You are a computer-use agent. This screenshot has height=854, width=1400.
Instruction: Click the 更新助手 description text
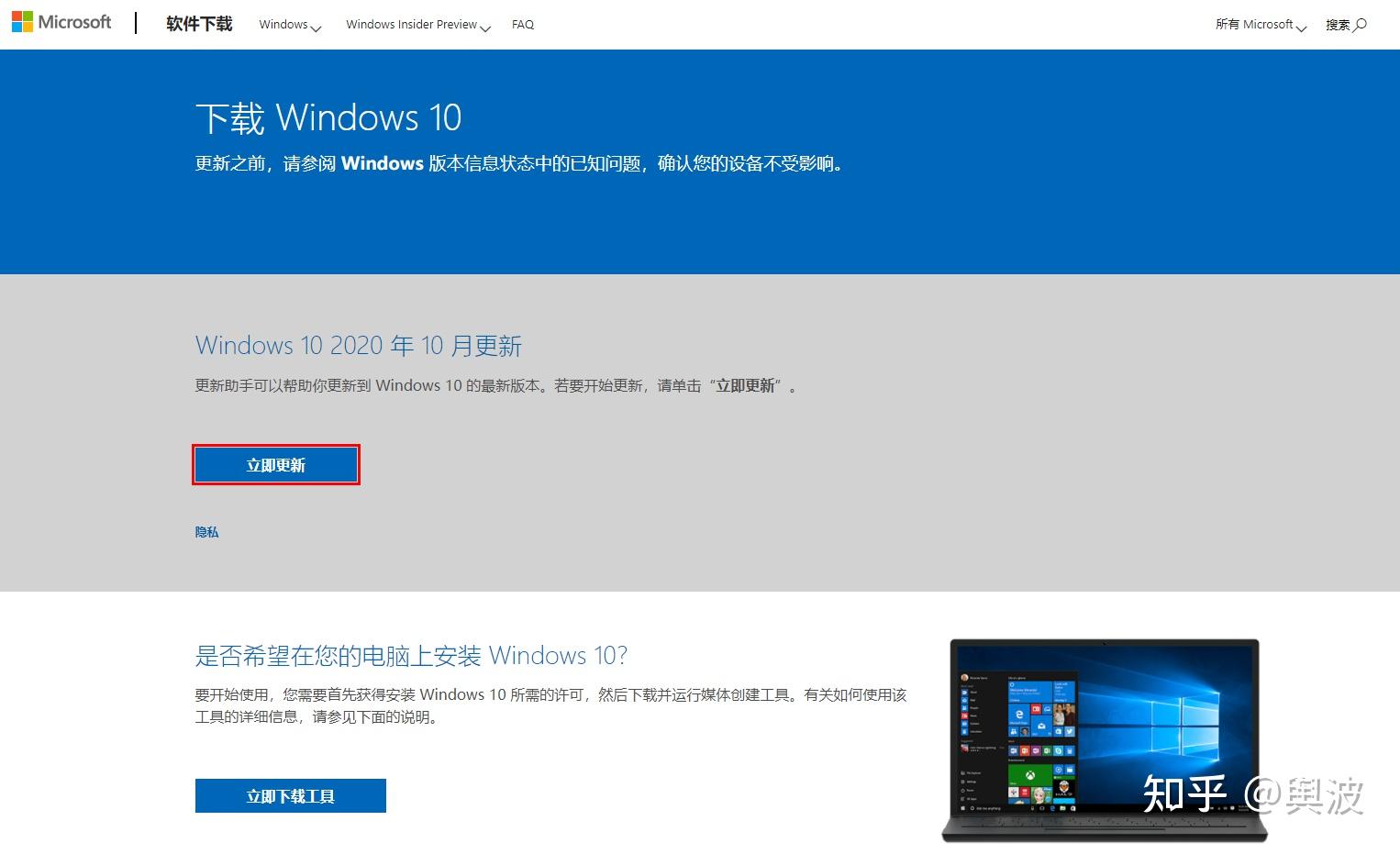coord(497,386)
